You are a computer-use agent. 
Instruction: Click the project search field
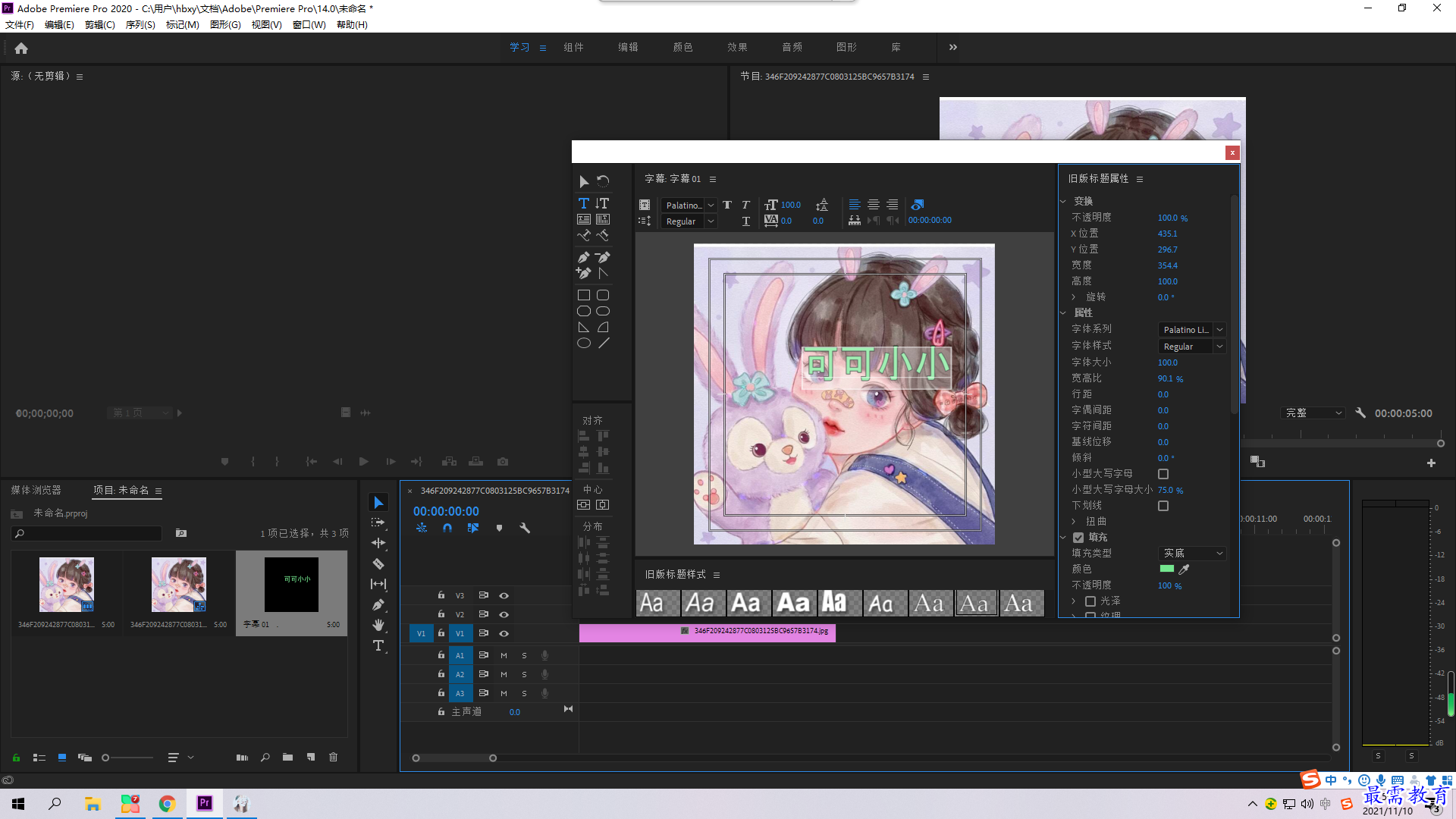pyautogui.click(x=87, y=534)
